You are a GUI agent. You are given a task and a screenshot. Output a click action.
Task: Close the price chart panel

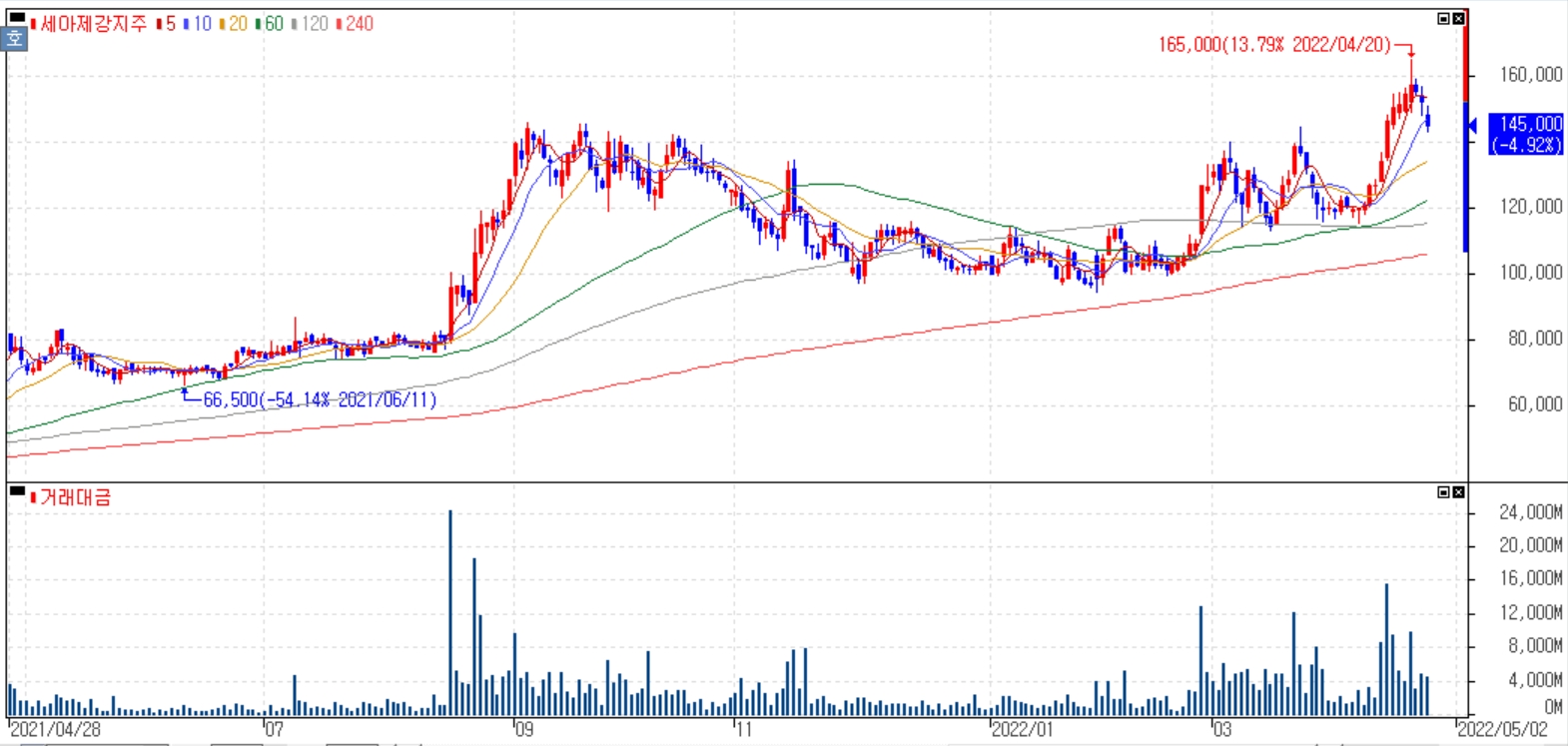tap(1458, 19)
